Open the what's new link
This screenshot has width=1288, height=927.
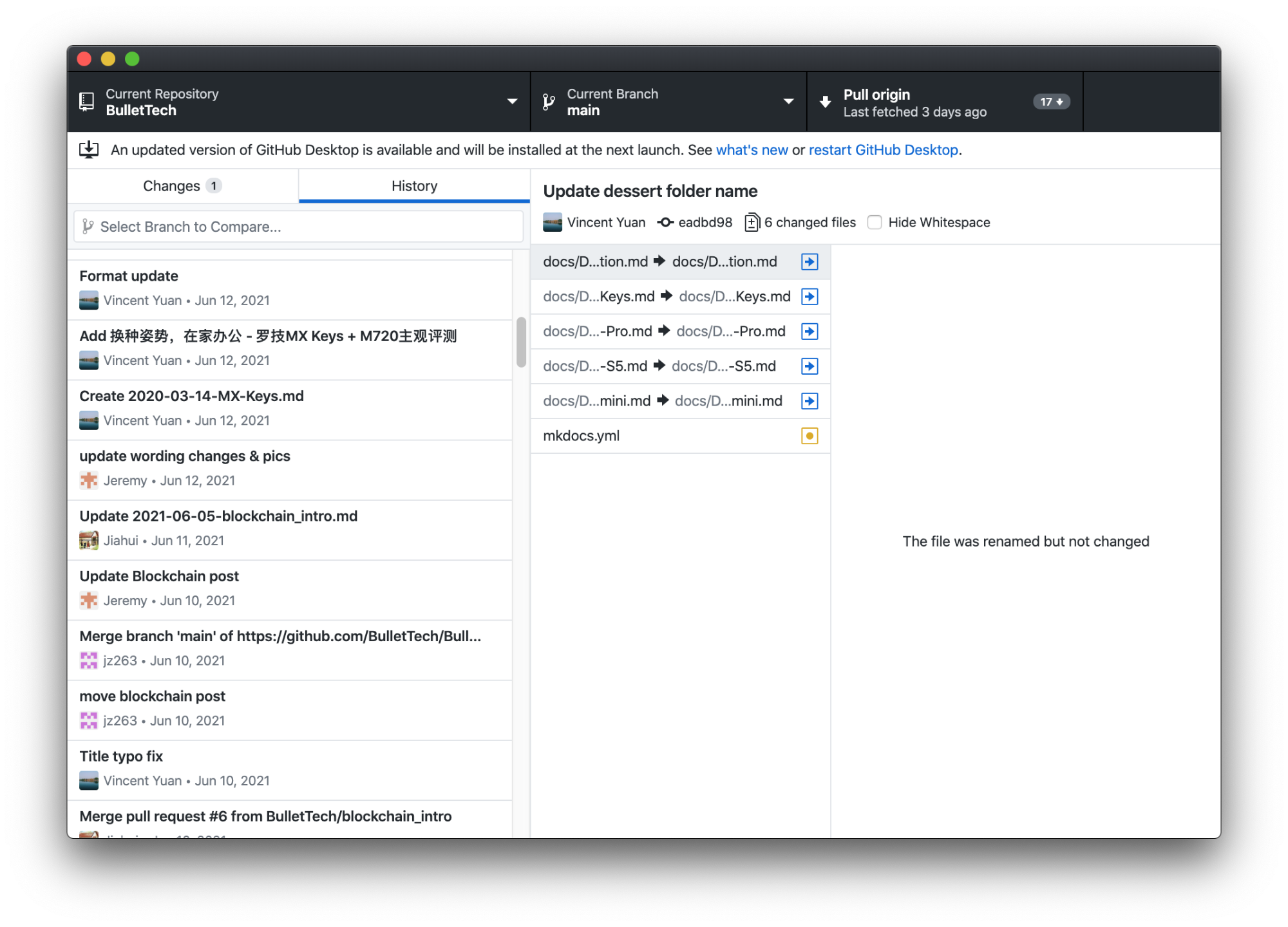click(x=752, y=150)
